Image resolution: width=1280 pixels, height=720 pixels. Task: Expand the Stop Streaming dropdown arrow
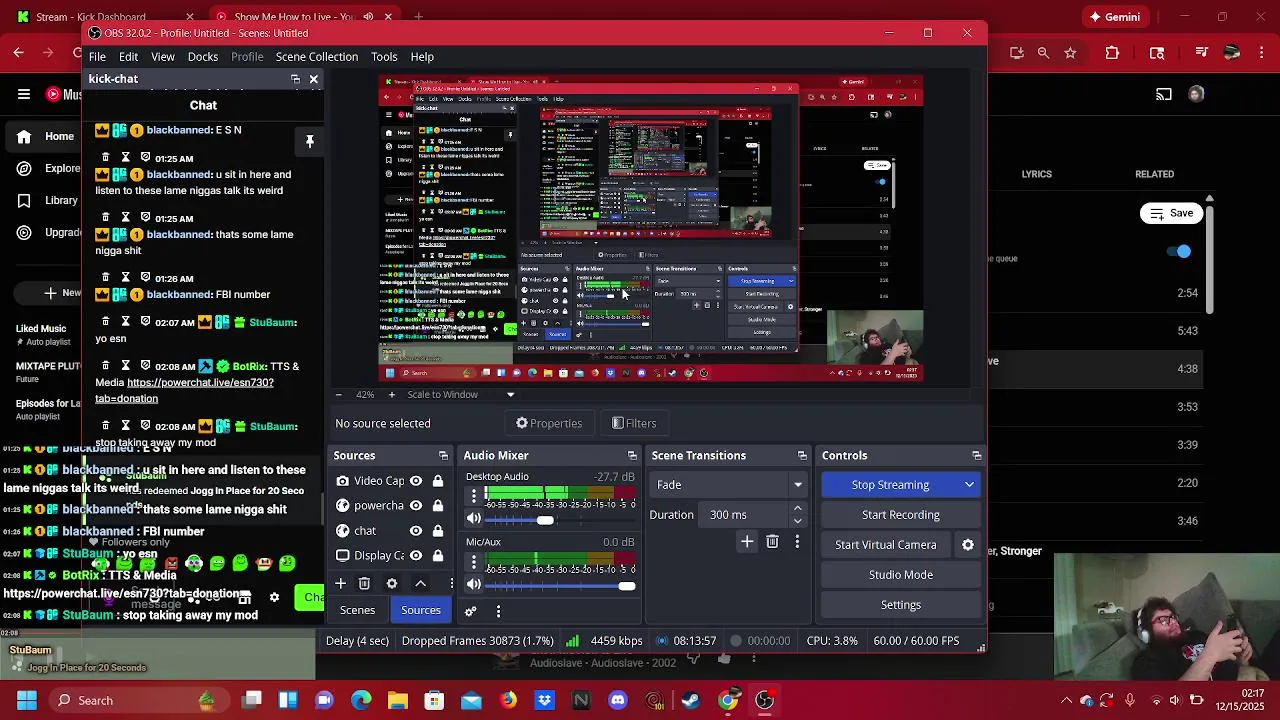pos(969,485)
